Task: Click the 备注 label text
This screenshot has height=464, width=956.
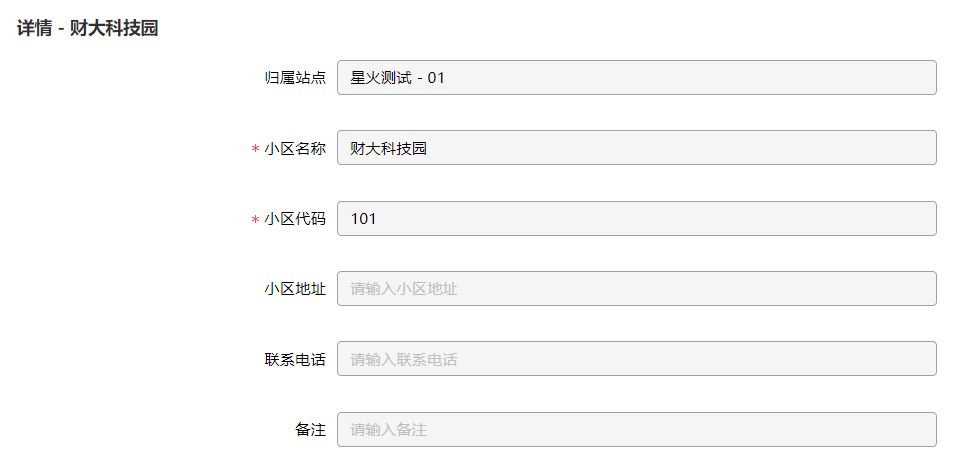Action: point(310,430)
